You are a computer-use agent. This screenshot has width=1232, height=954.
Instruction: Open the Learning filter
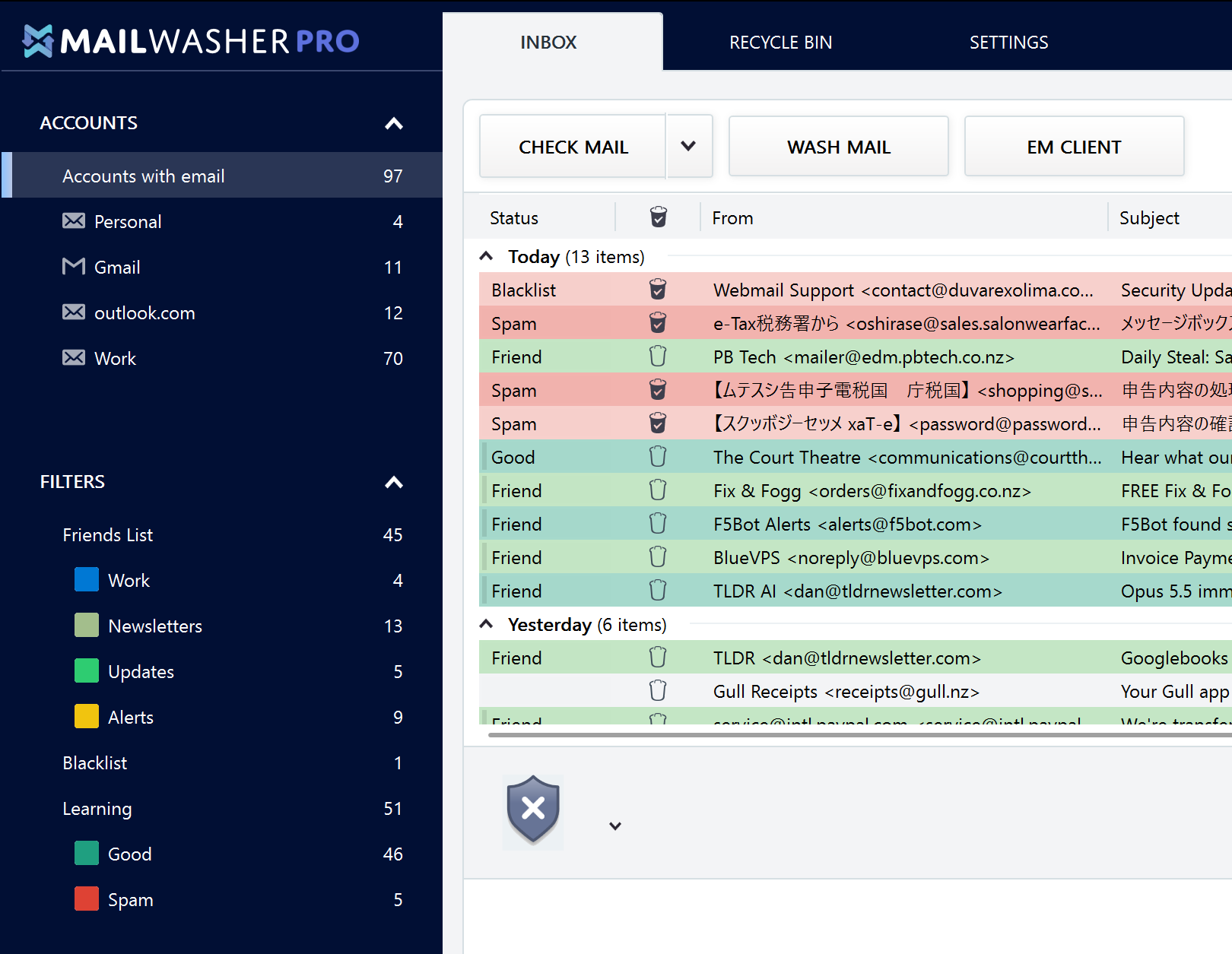pos(222,808)
